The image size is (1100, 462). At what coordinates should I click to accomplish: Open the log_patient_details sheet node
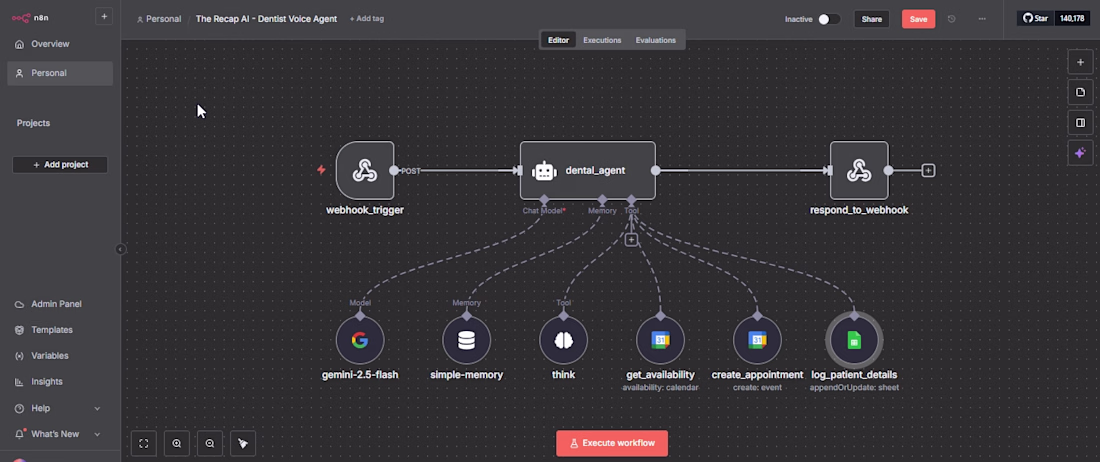(854, 340)
